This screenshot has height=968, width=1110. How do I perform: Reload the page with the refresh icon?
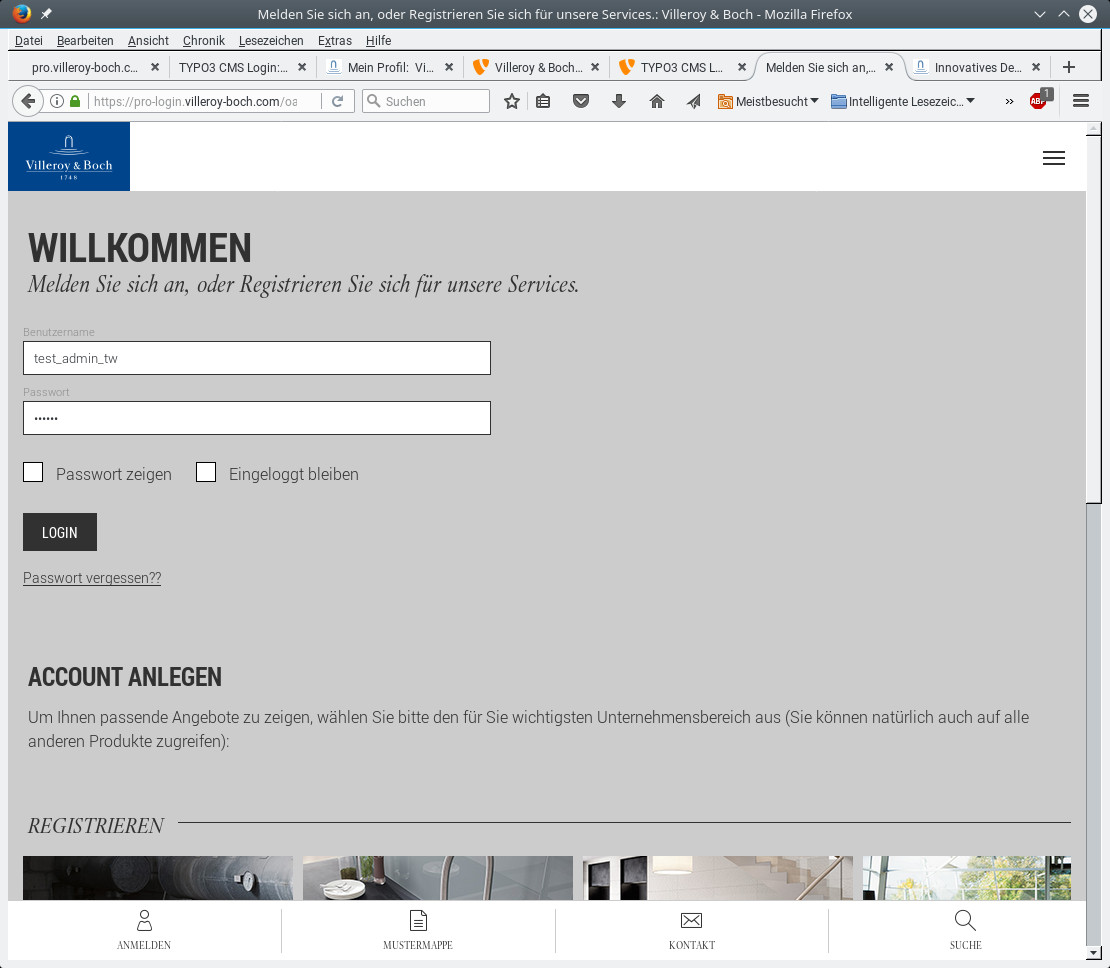click(x=338, y=101)
